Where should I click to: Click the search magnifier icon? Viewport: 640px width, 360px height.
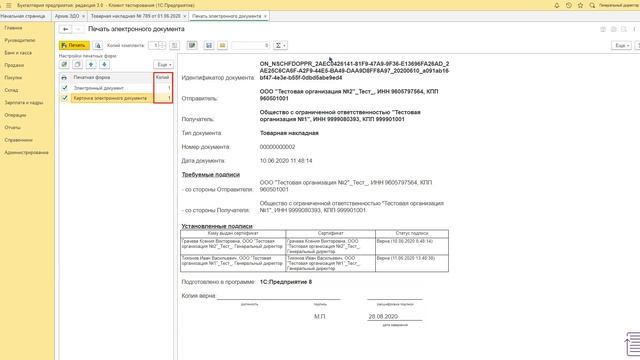(x=592, y=5)
